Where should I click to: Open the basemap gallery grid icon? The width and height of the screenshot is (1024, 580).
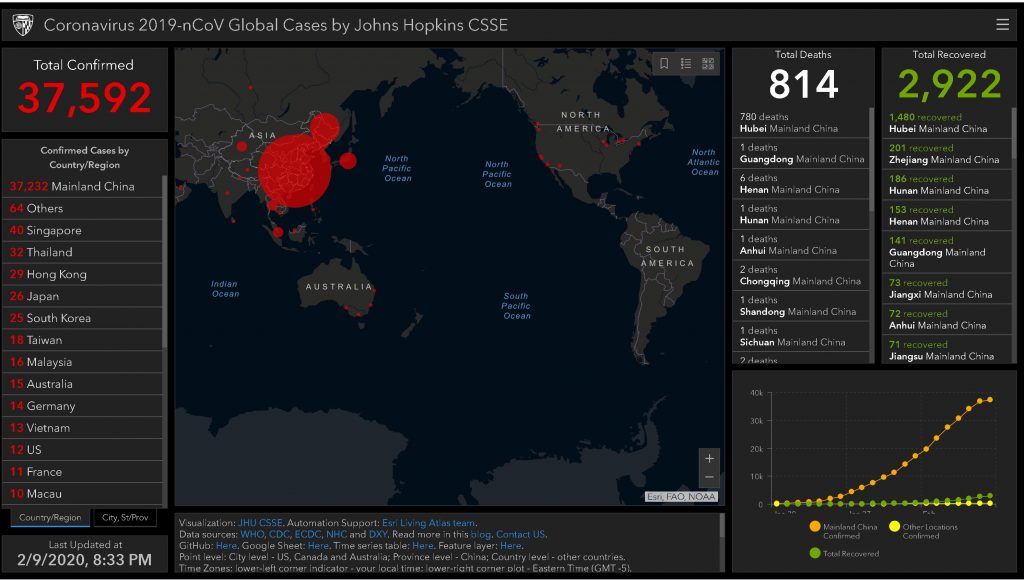[x=708, y=63]
